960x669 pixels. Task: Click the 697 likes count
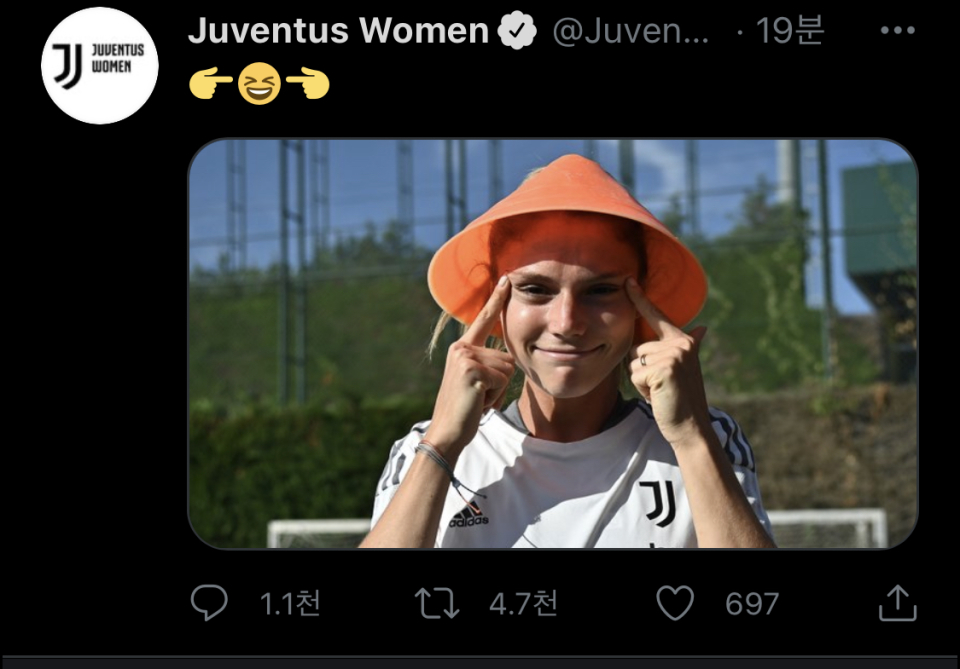point(752,603)
